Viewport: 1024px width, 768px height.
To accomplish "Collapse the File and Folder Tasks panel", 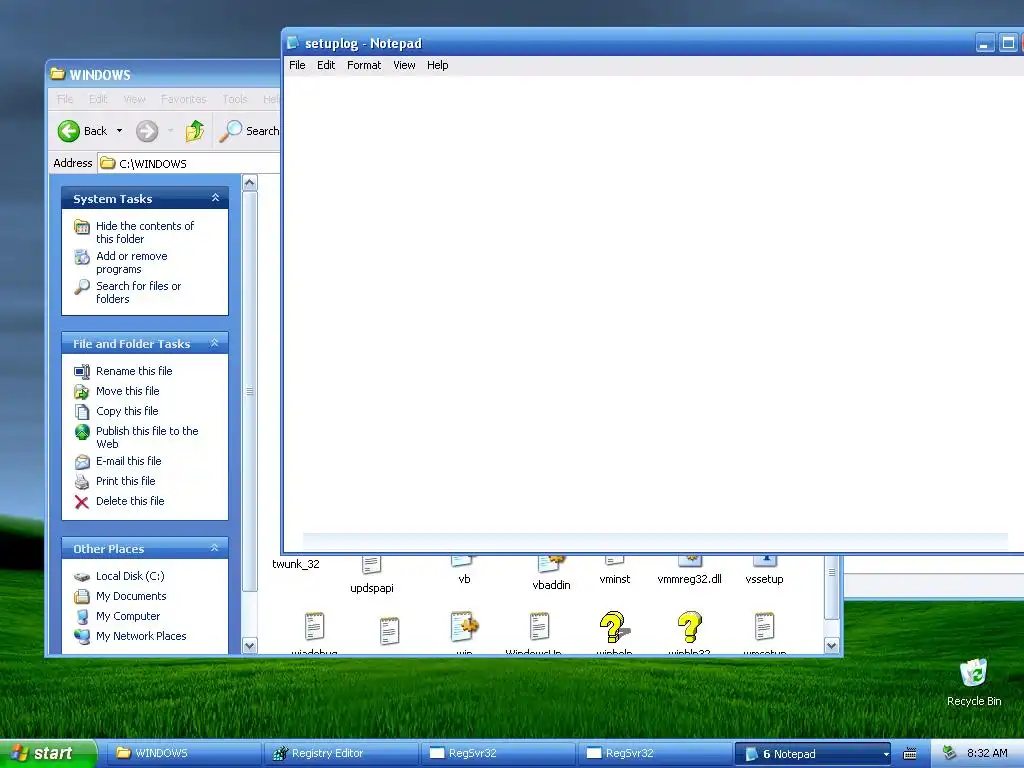I will tap(214, 343).
